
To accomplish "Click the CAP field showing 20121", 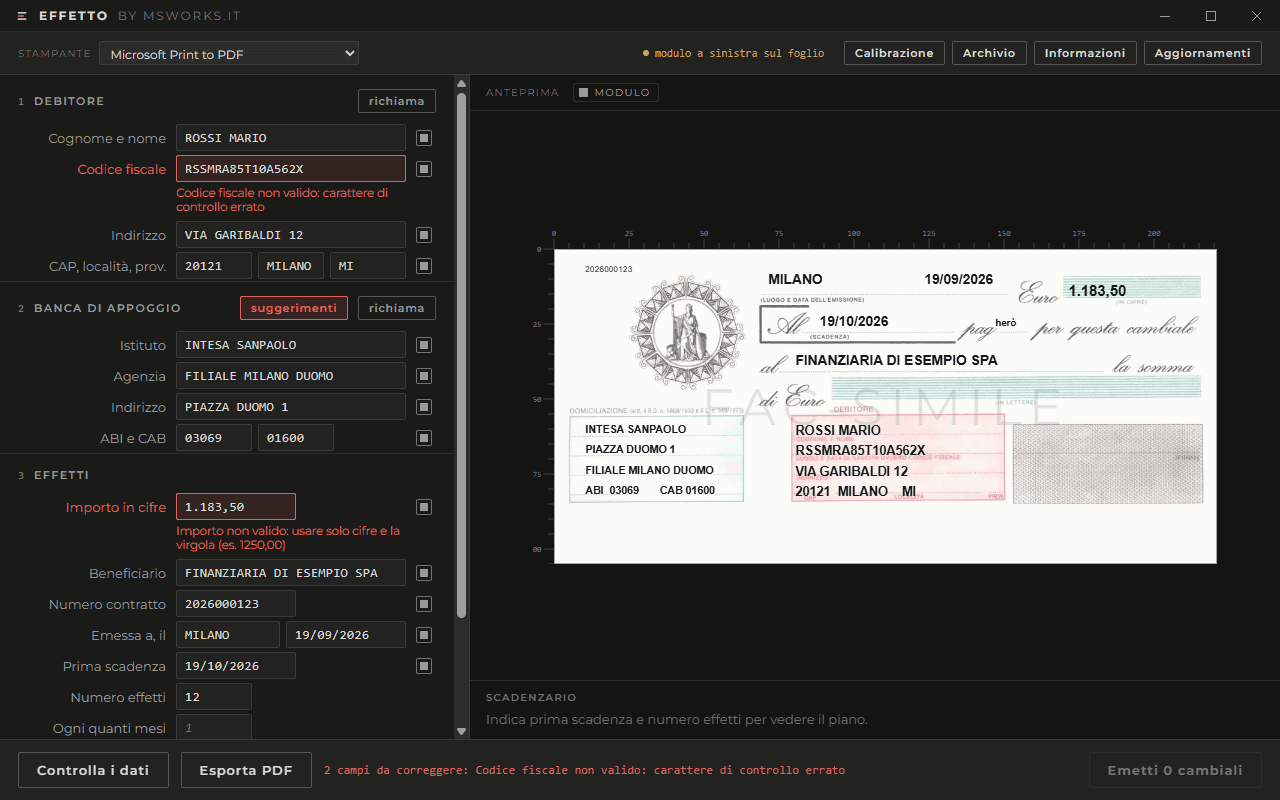I will click(214, 266).
